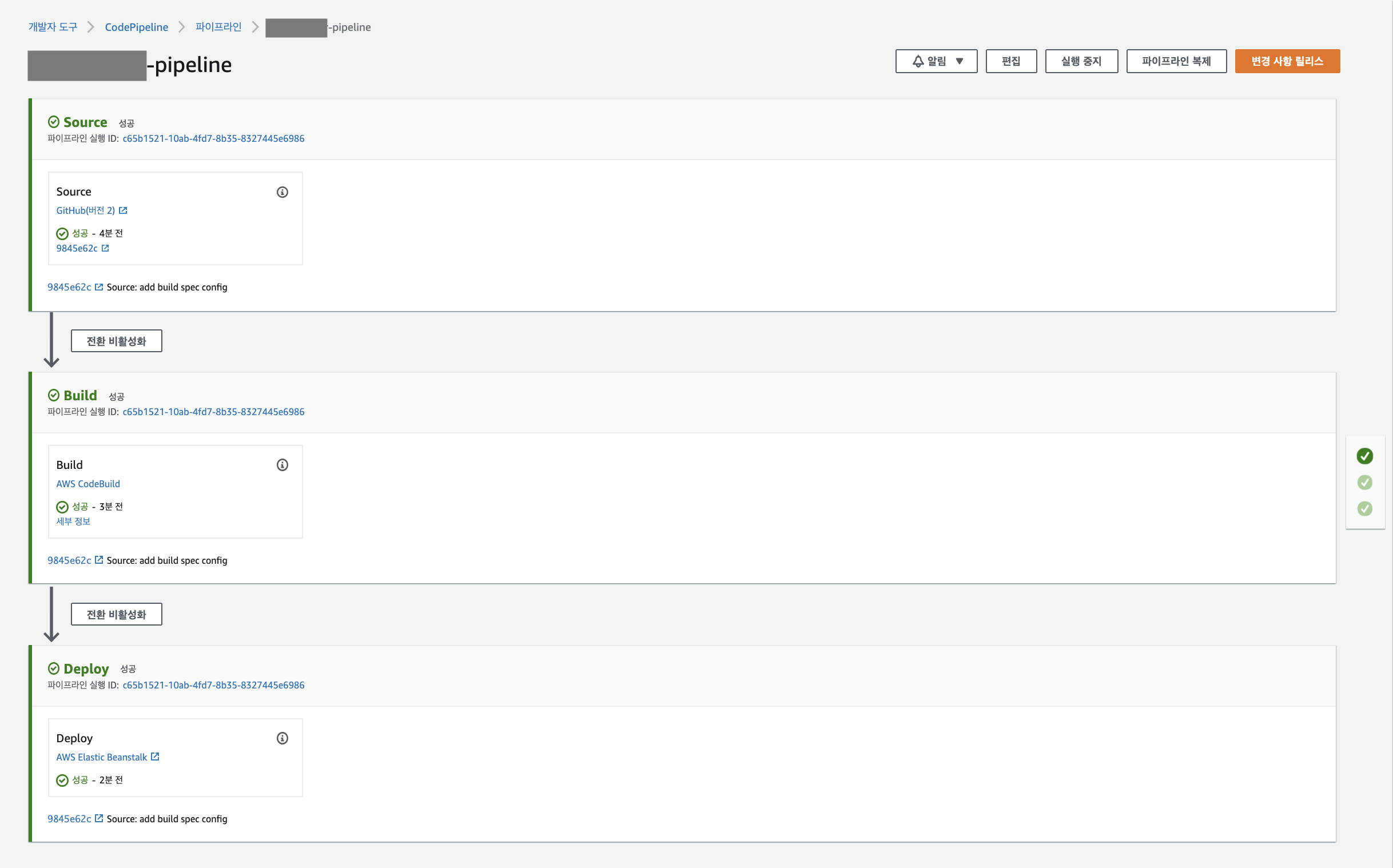1393x868 pixels.
Task: Open AWS CodeBuild provider link
Action: (x=88, y=484)
